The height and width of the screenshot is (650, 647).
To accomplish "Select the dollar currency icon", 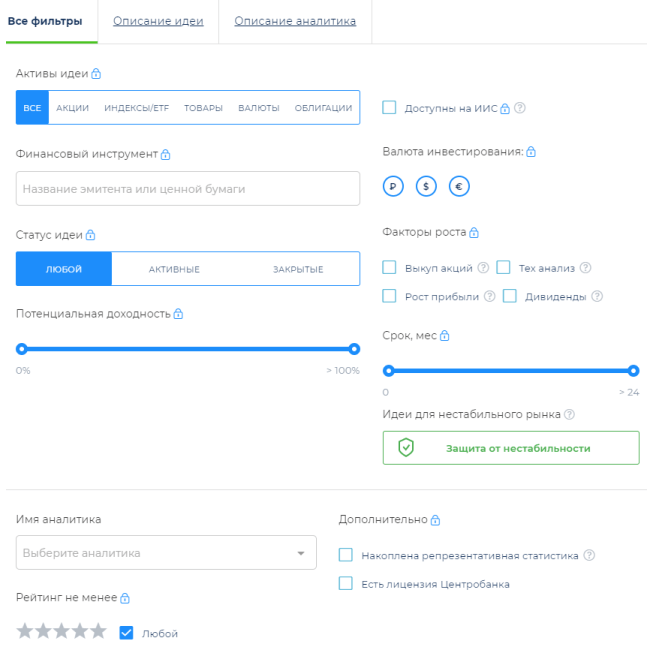I will click(x=426, y=186).
